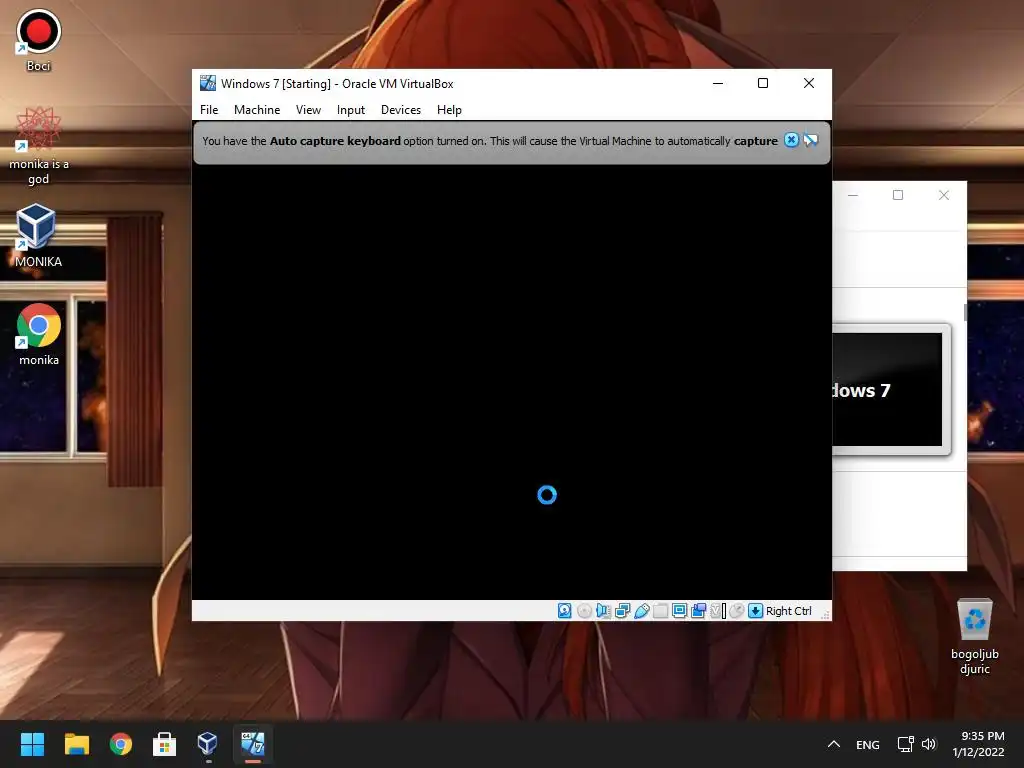Image resolution: width=1024 pixels, height=768 pixels.
Task: Select the bogoljub djuric Recycle Bin icon
Action: 974,637
